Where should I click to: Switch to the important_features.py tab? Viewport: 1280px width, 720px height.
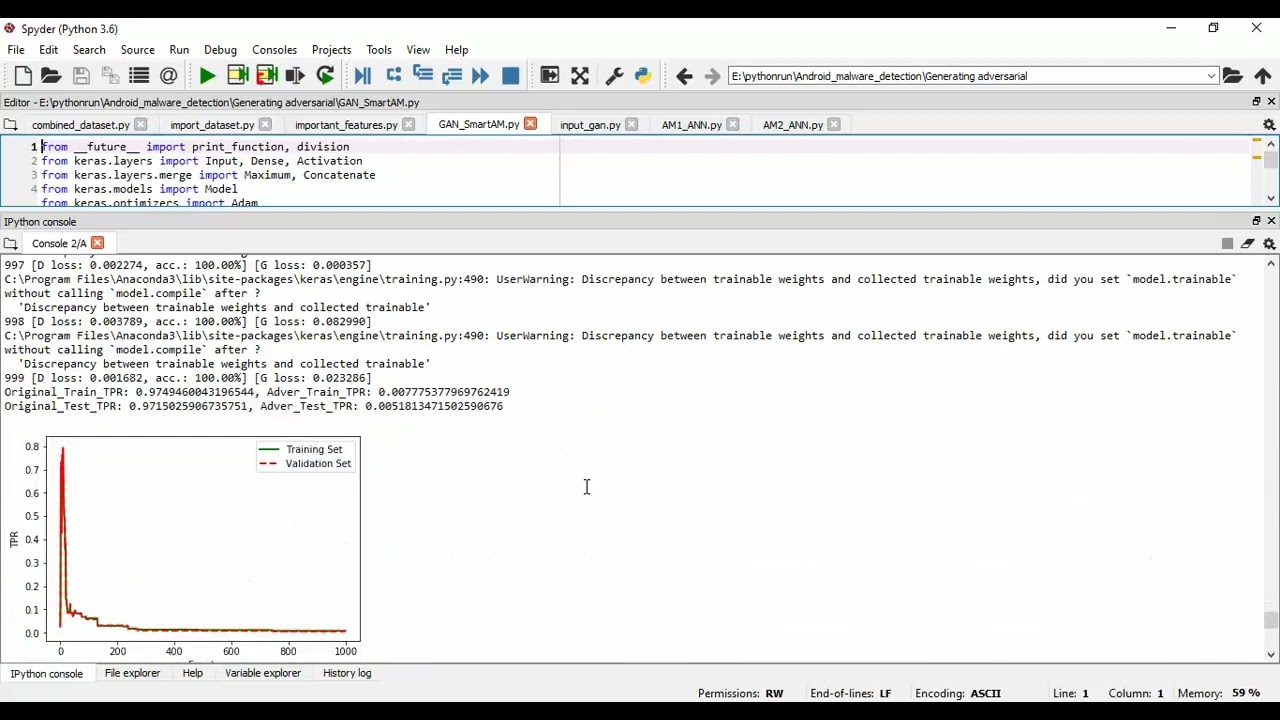pyautogui.click(x=346, y=125)
